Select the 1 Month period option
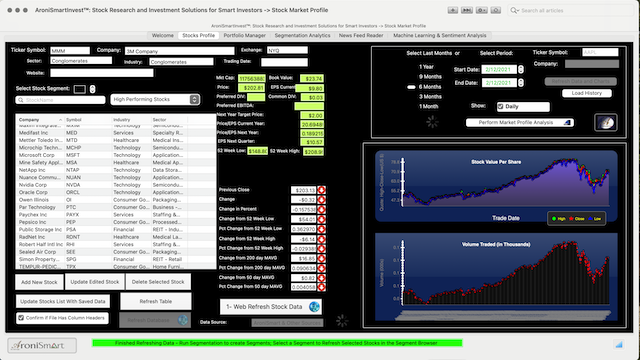The height and width of the screenshot is (360, 640). click(x=428, y=107)
